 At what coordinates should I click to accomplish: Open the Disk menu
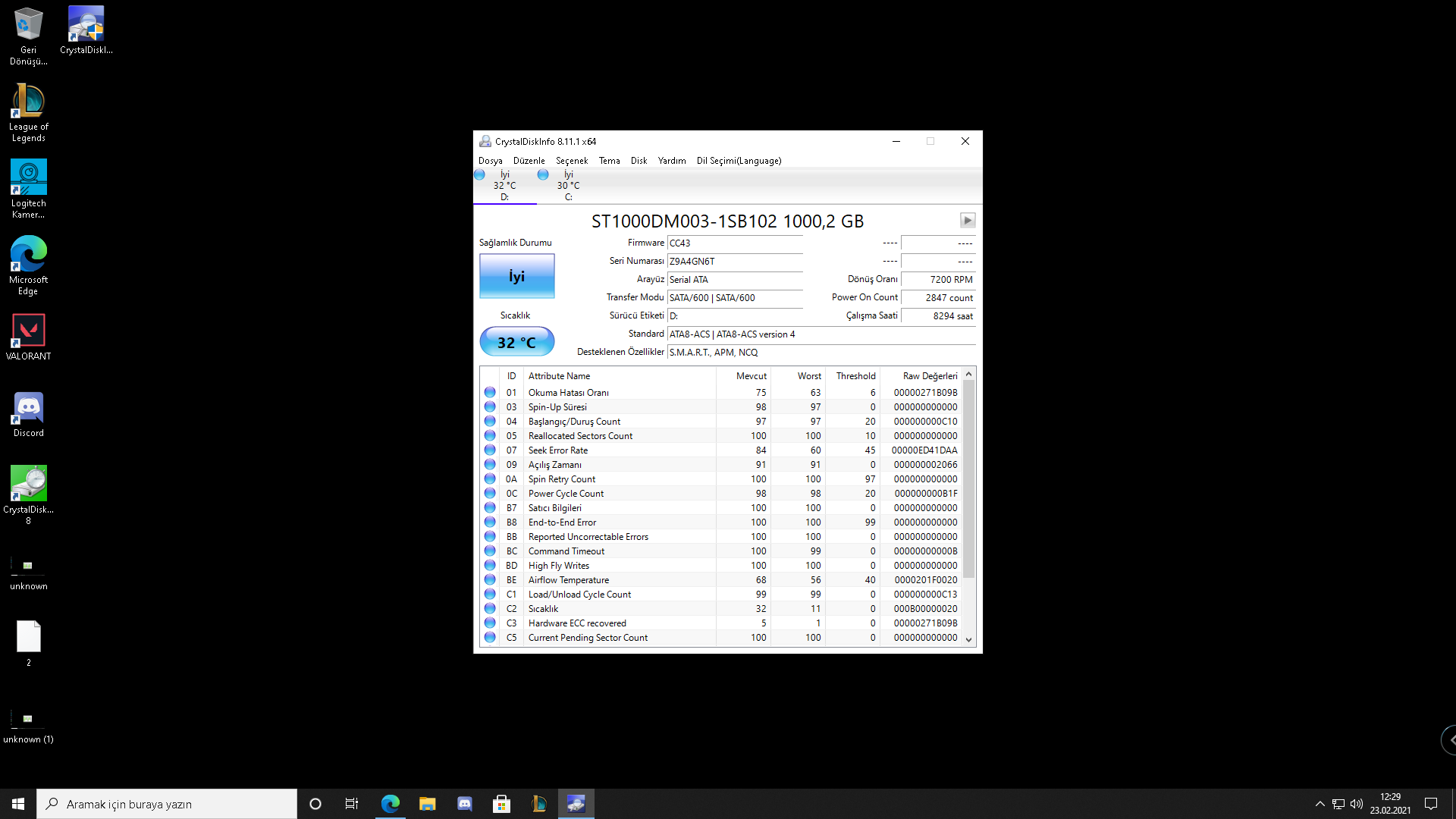pos(639,160)
